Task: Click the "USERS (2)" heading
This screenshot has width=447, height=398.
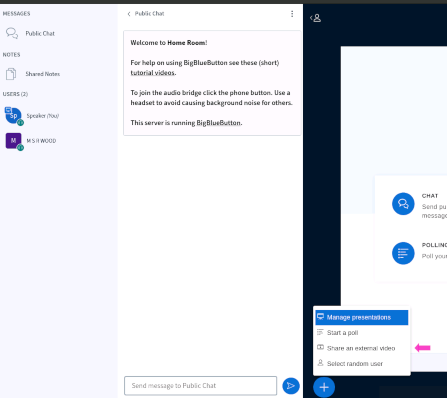Action: tap(15, 94)
